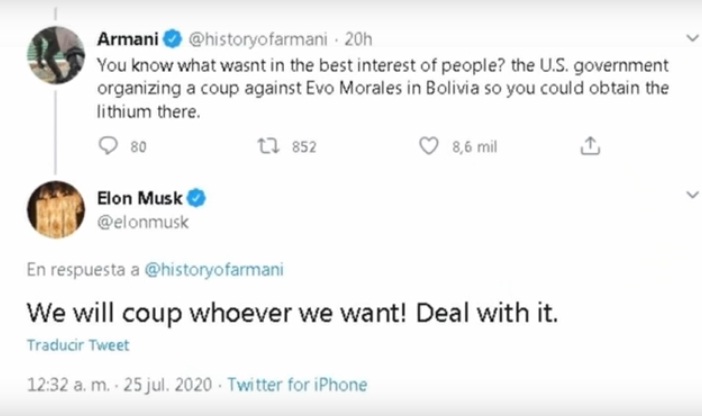Click Armani's blue verified badge
This screenshot has width=702, height=416.
[x=172, y=40]
